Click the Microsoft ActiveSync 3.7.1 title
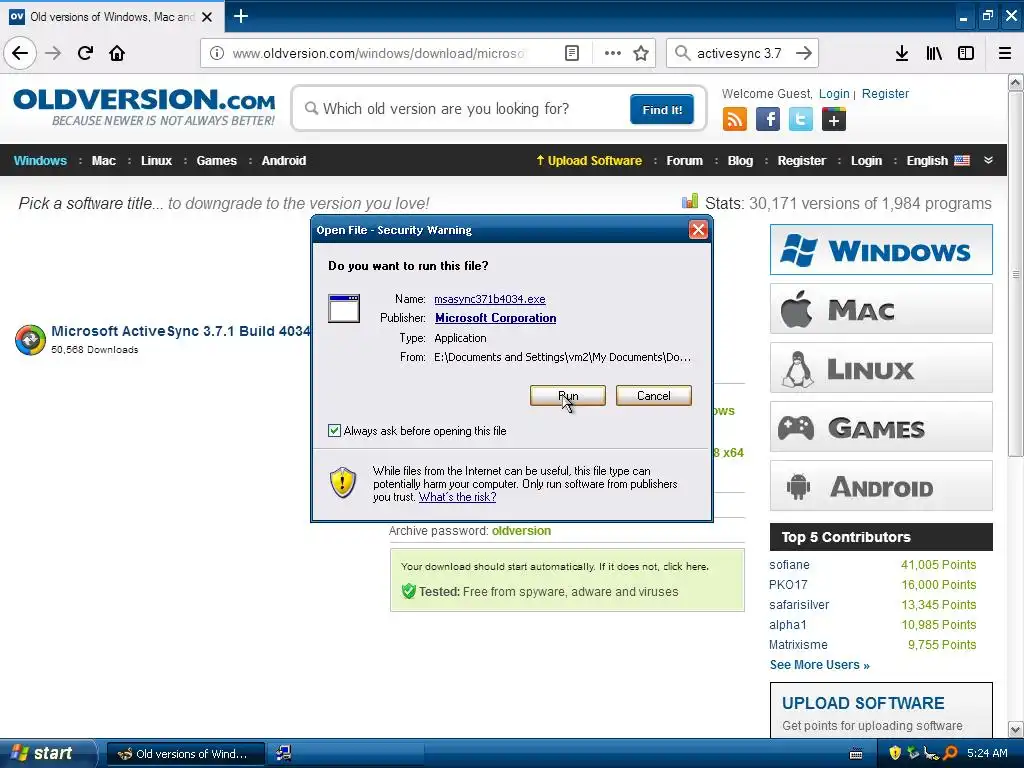 click(x=181, y=331)
